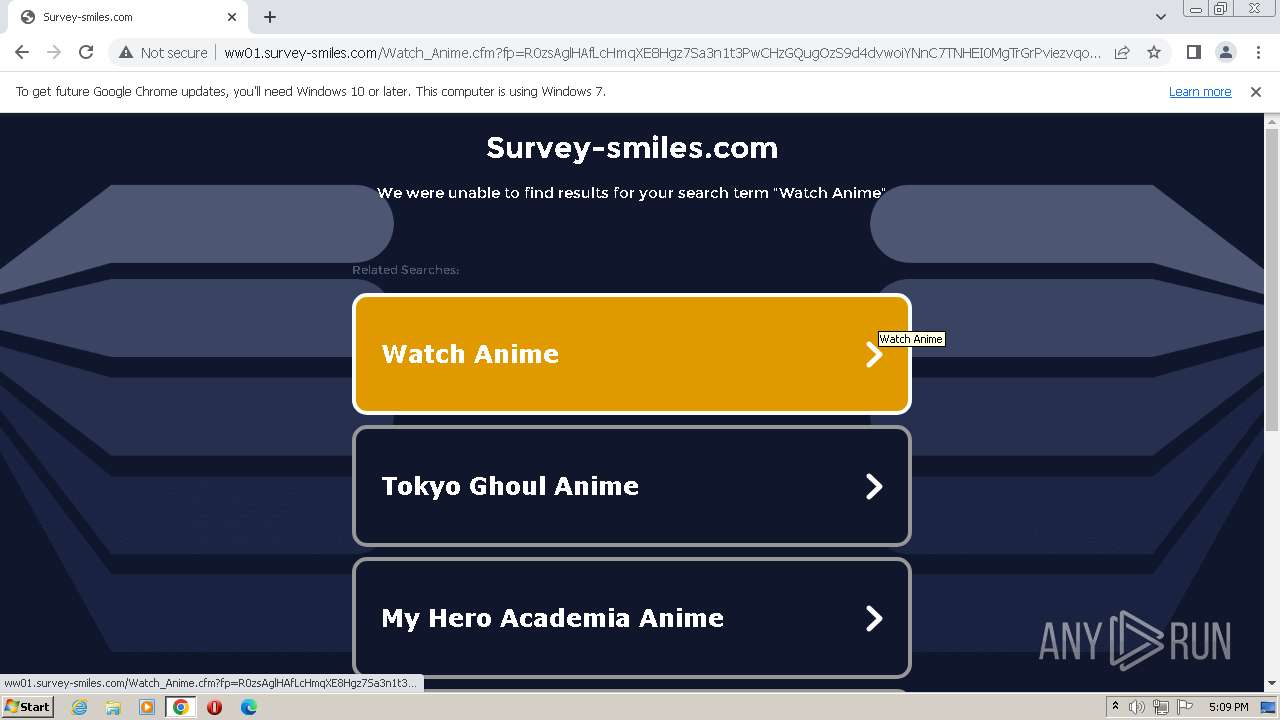Click the unable to find results message
Screen dimensions: 1280x720
pyautogui.click(x=632, y=193)
